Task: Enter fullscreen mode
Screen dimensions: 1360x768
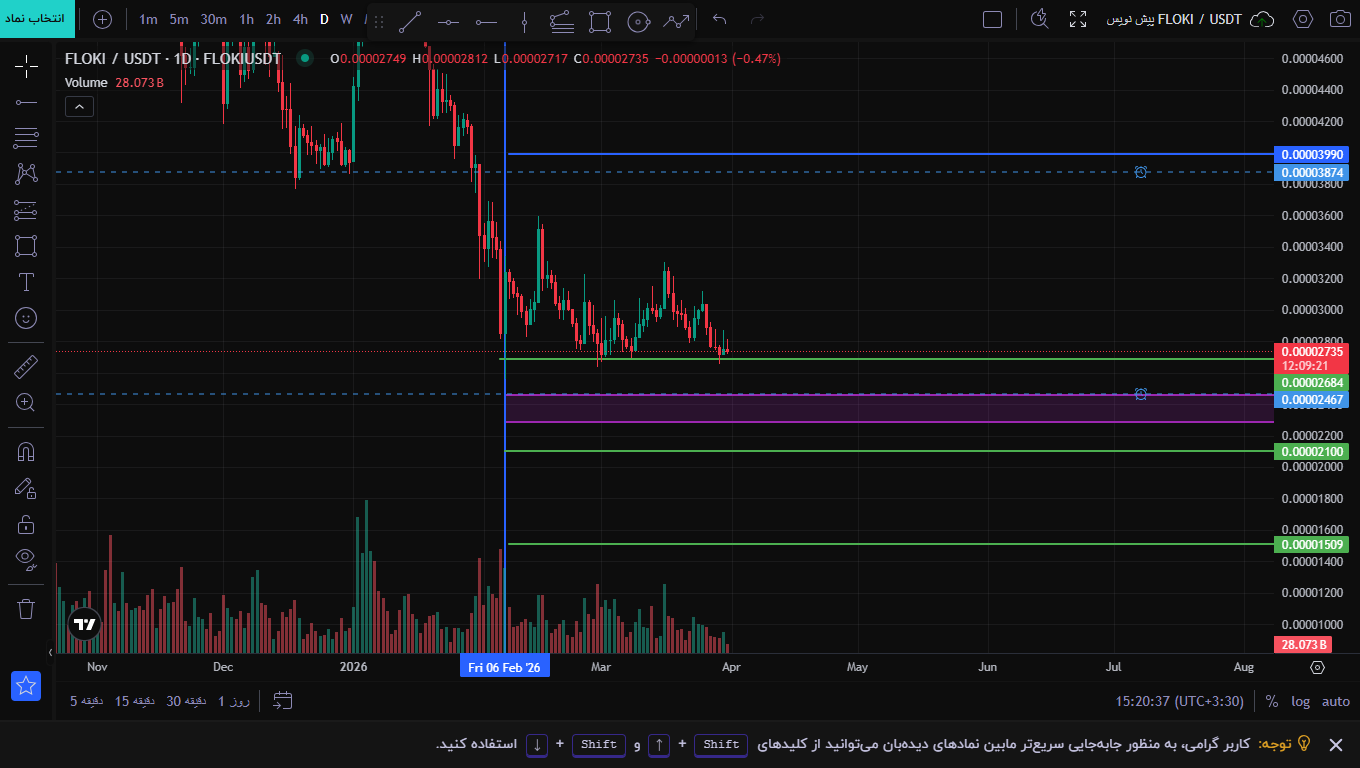Action: [x=1078, y=19]
